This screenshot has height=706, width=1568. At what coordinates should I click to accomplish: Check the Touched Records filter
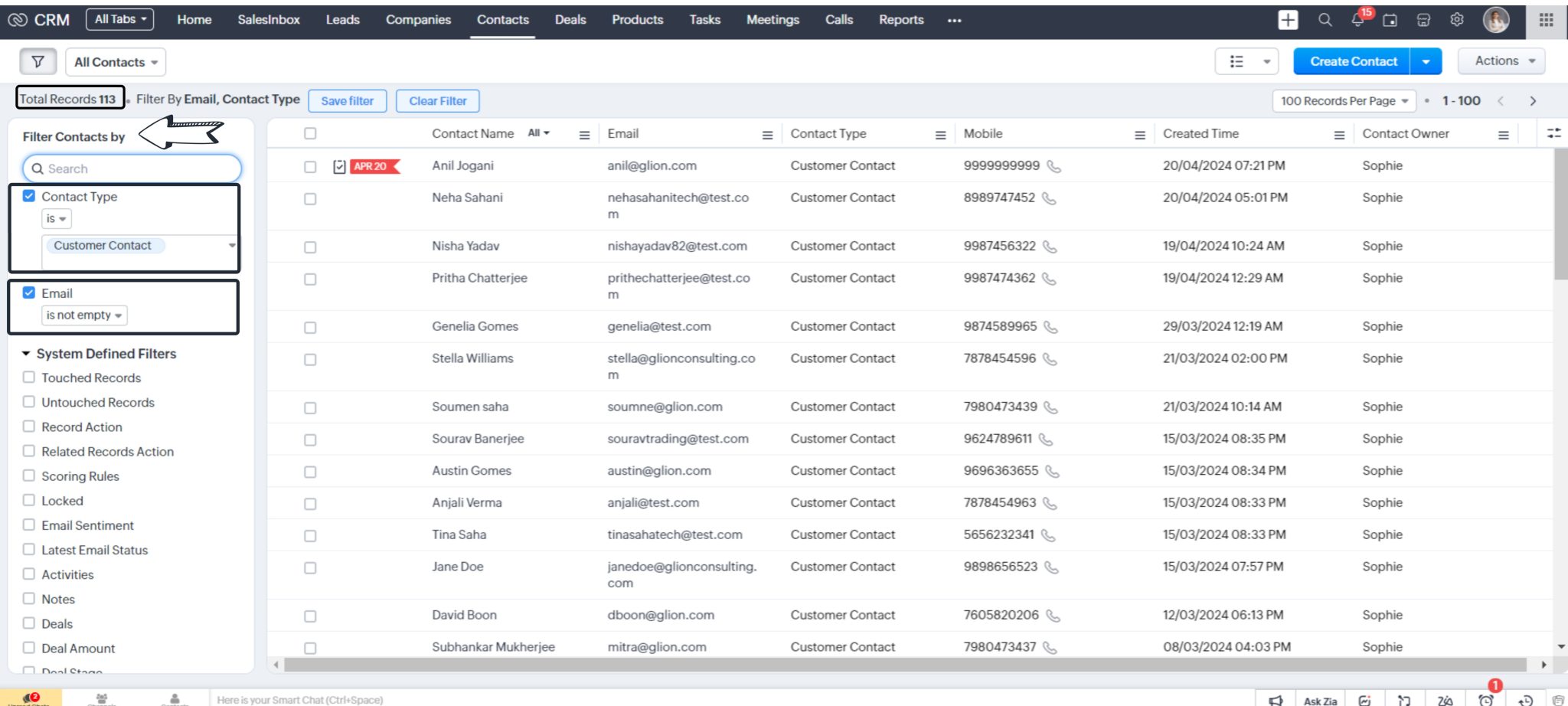[x=29, y=377]
